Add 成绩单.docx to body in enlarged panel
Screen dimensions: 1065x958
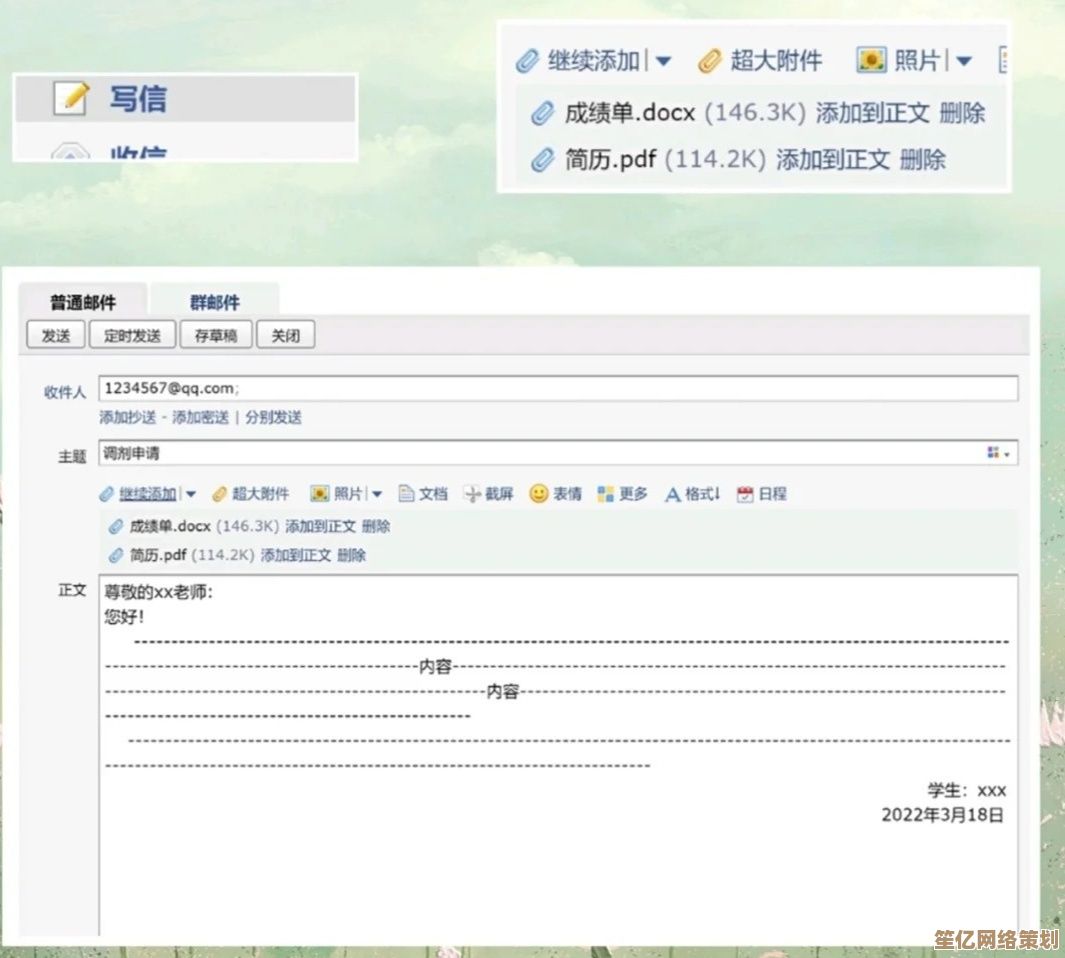coord(872,113)
